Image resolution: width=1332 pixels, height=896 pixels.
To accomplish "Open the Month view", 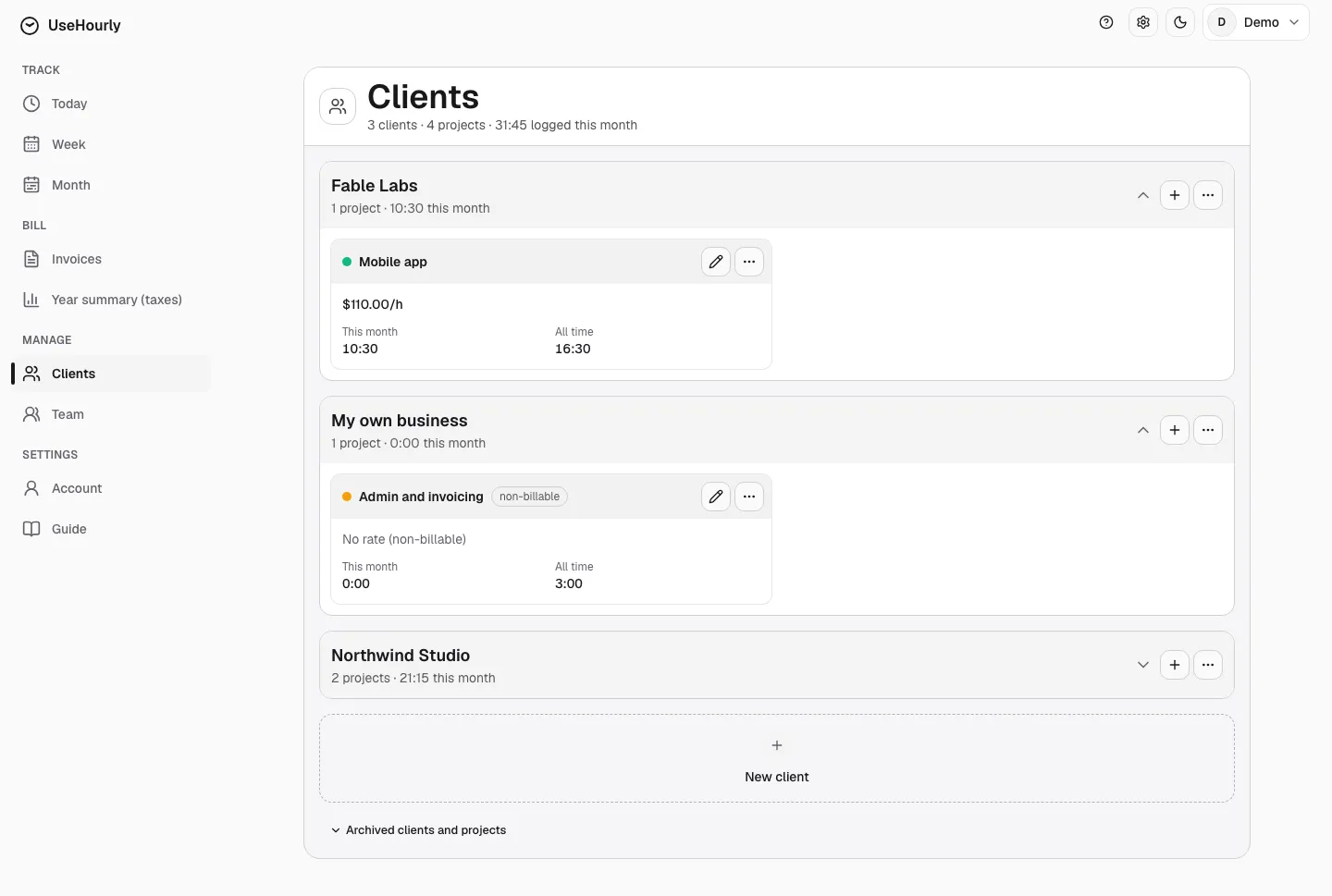I will pyautogui.click(x=111, y=185).
